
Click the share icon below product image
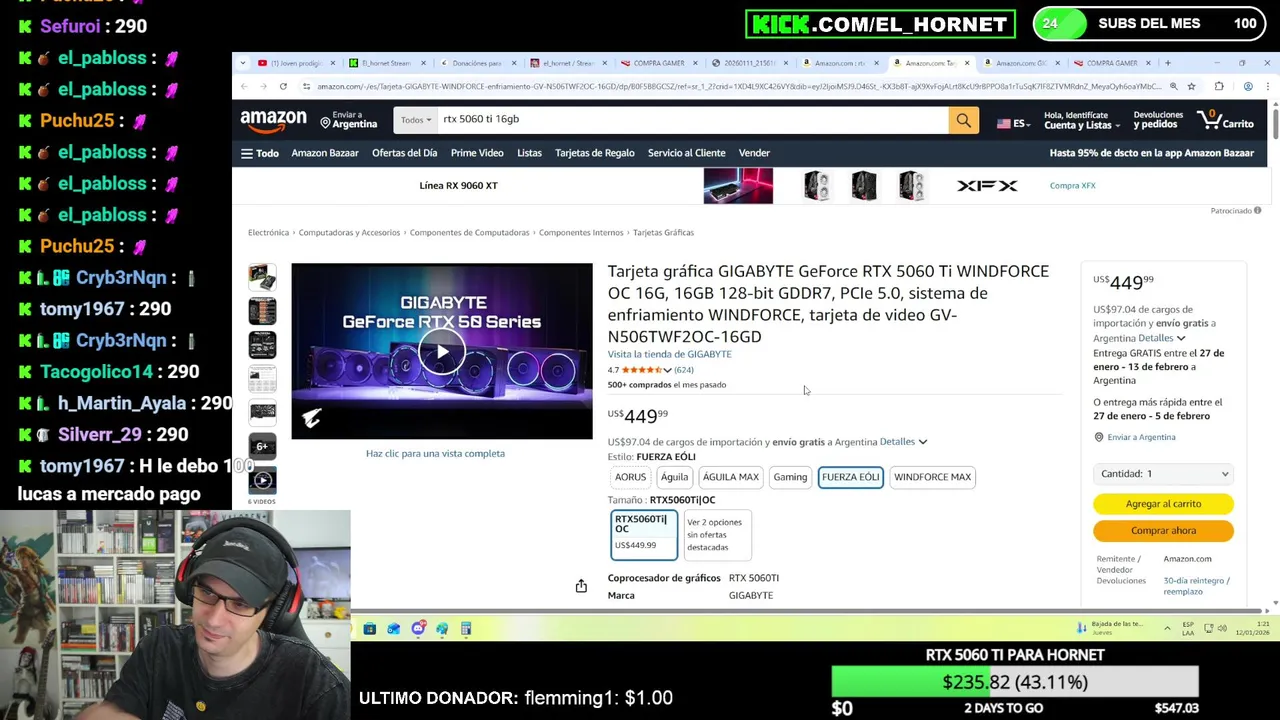[581, 586]
